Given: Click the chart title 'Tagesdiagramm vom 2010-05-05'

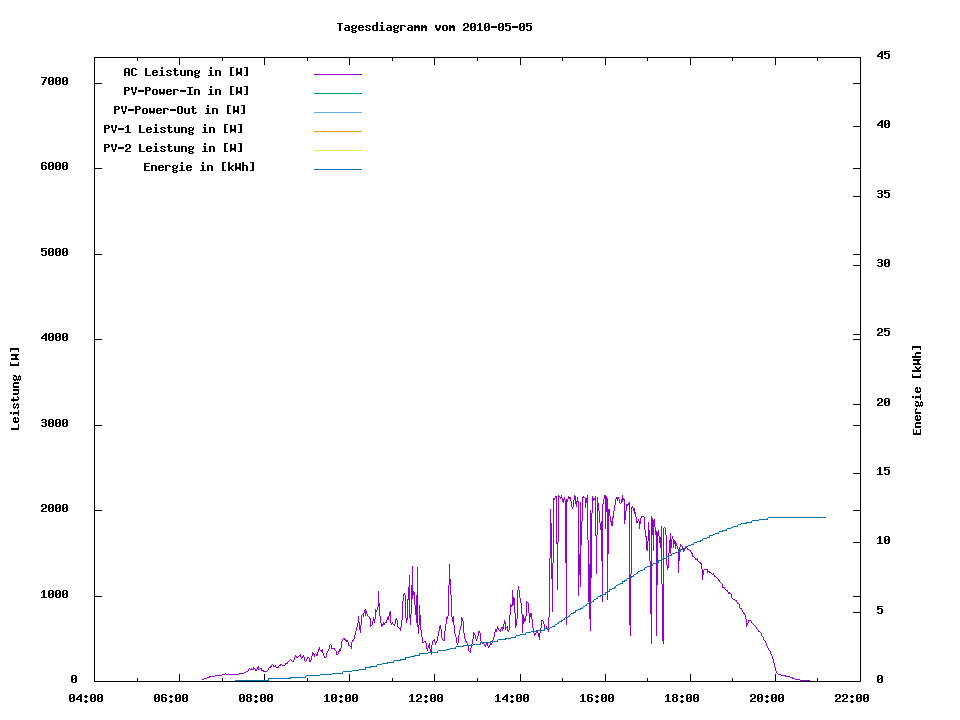Looking at the screenshot, I should [434, 27].
